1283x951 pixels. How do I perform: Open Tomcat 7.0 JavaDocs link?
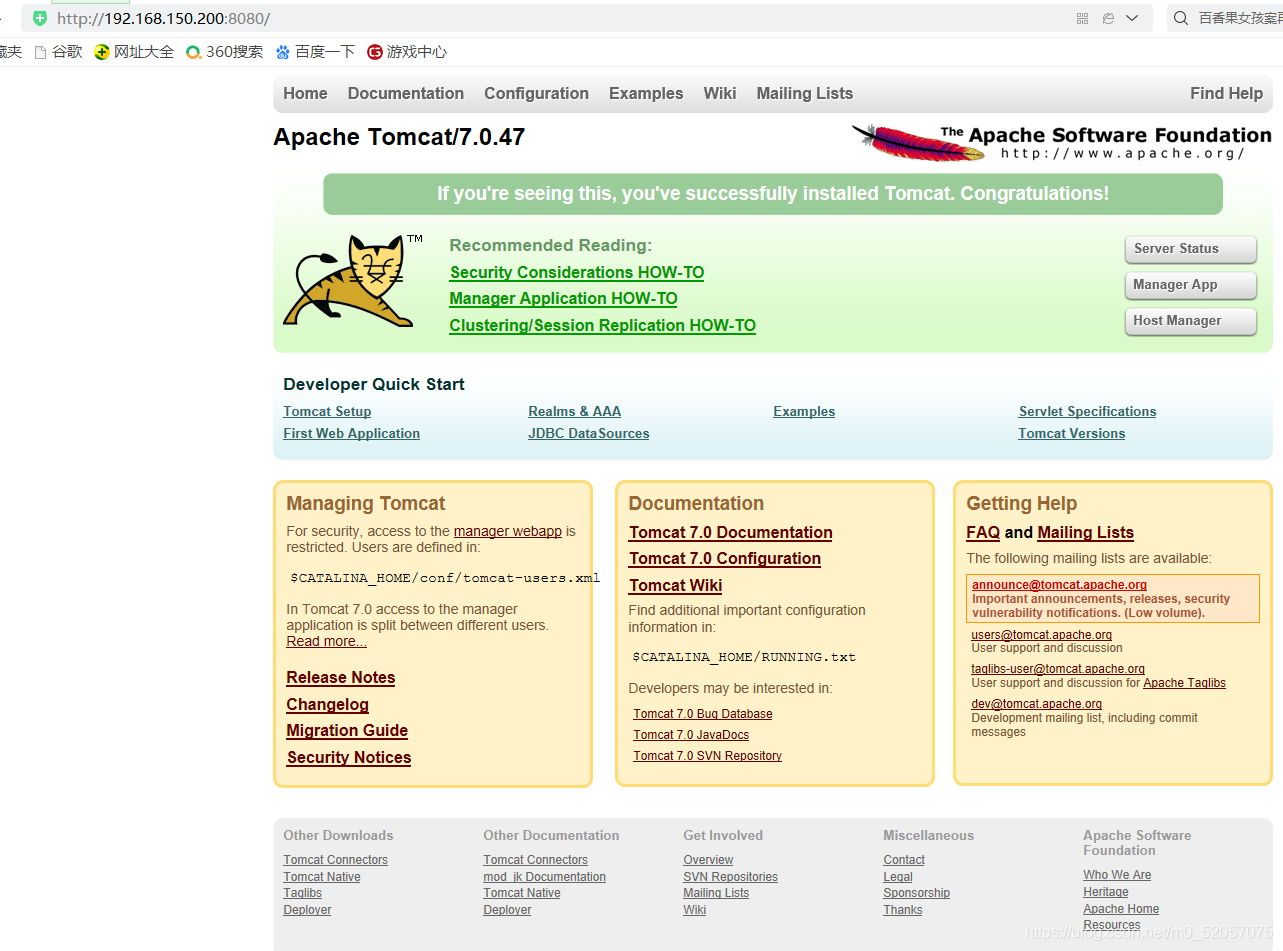pyautogui.click(x=691, y=735)
